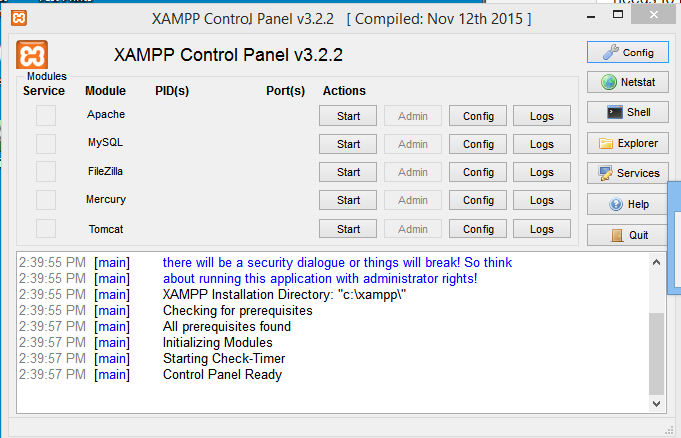Click the log pane scroll down arrow
Viewport: 681px width, 438px height.
pos(656,404)
